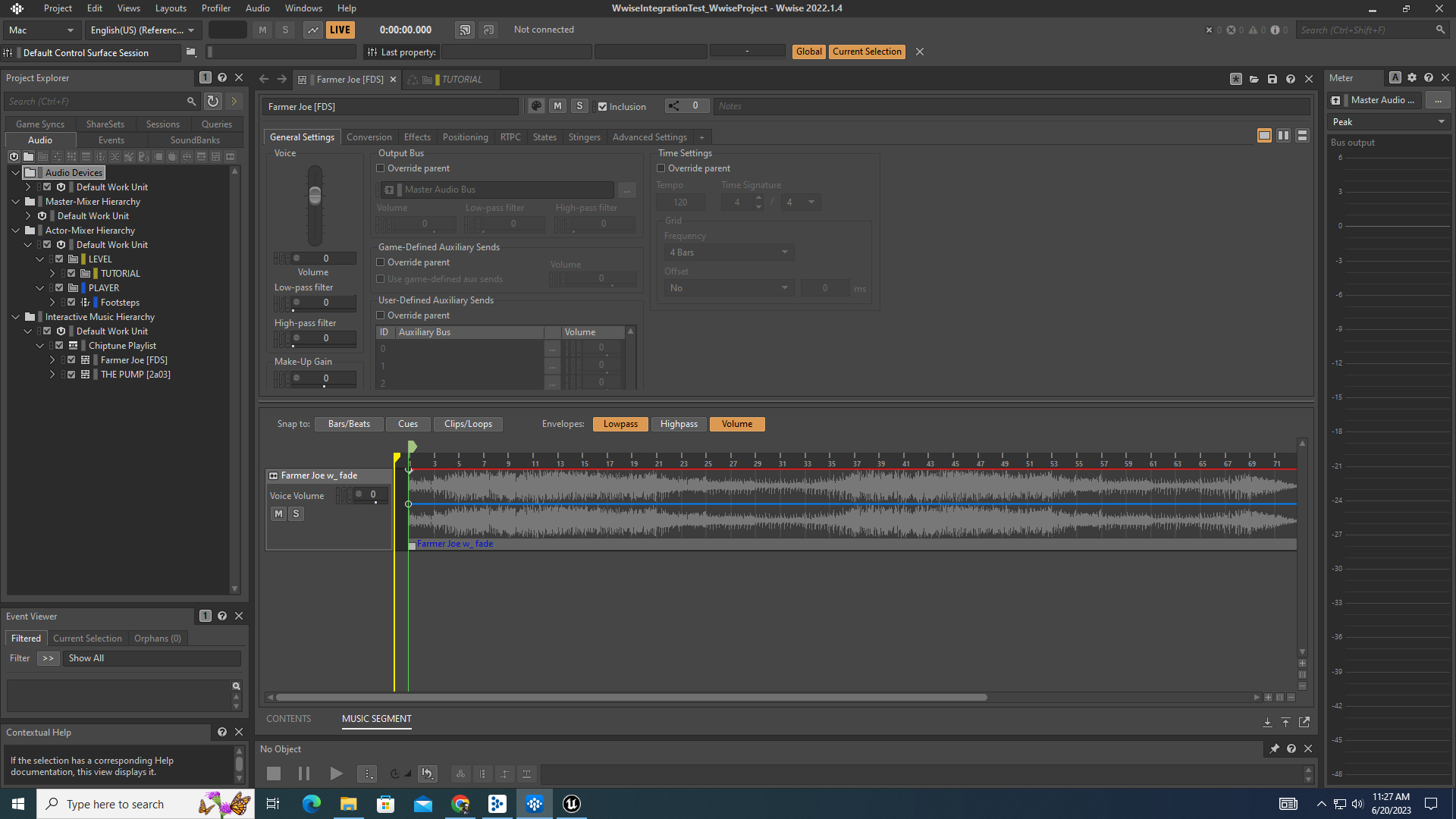Solo Farmer Joe object with S button
Viewport: 1456px width, 819px height.
coord(579,106)
